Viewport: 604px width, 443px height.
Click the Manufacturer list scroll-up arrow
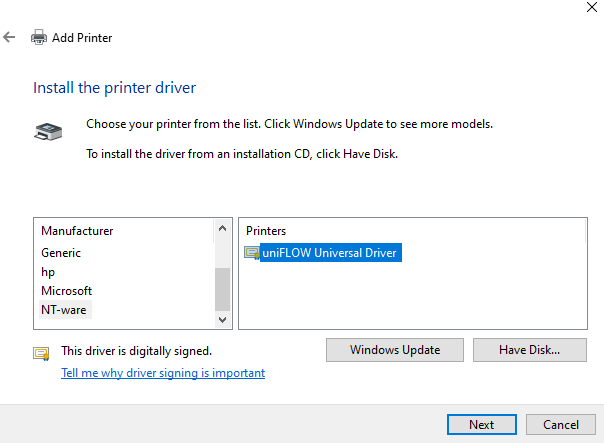click(222, 230)
